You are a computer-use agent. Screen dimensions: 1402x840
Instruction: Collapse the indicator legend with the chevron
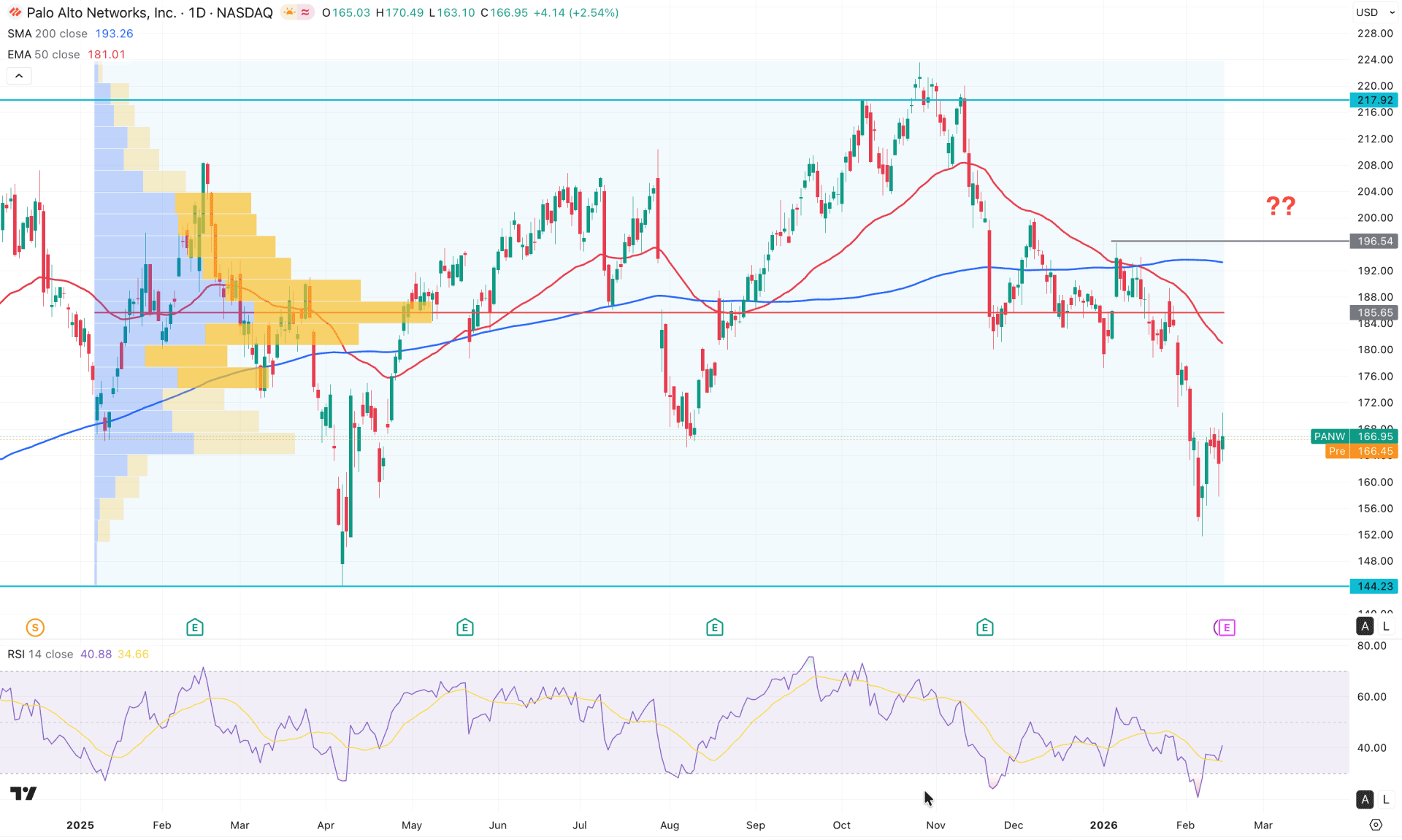coord(19,76)
